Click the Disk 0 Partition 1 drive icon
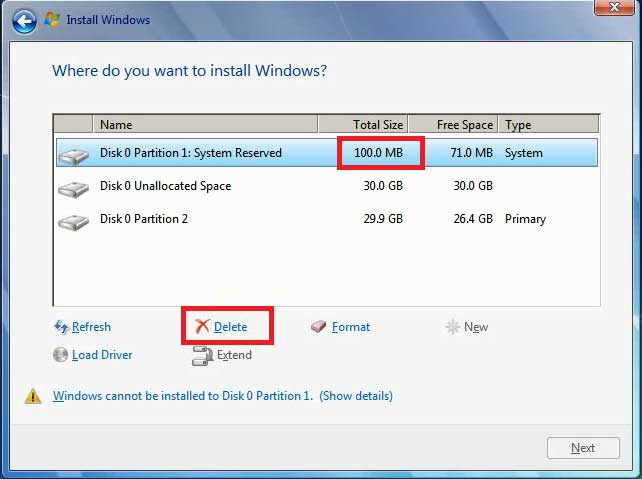Viewport: 642px width, 479px height. [x=74, y=156]
